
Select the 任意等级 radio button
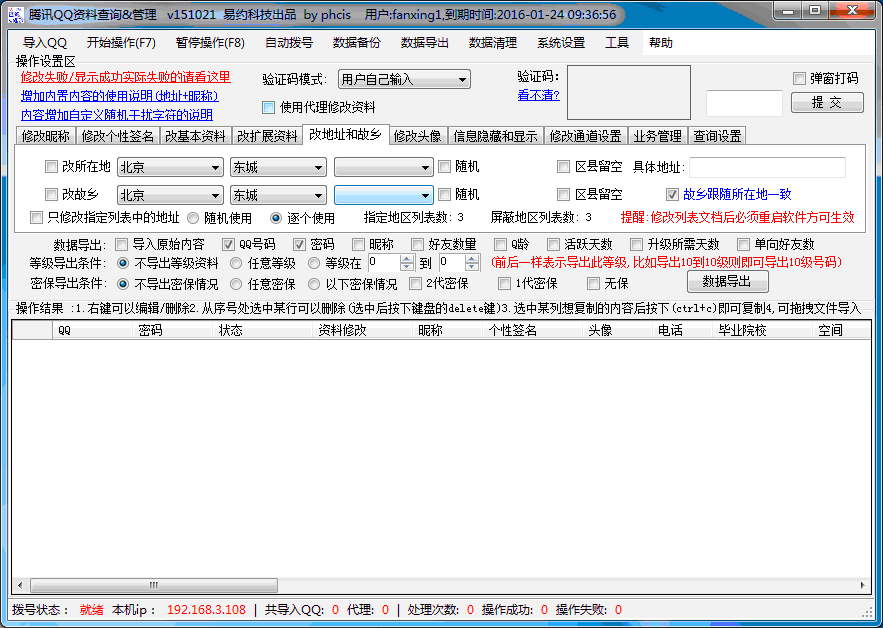point(236,263)
